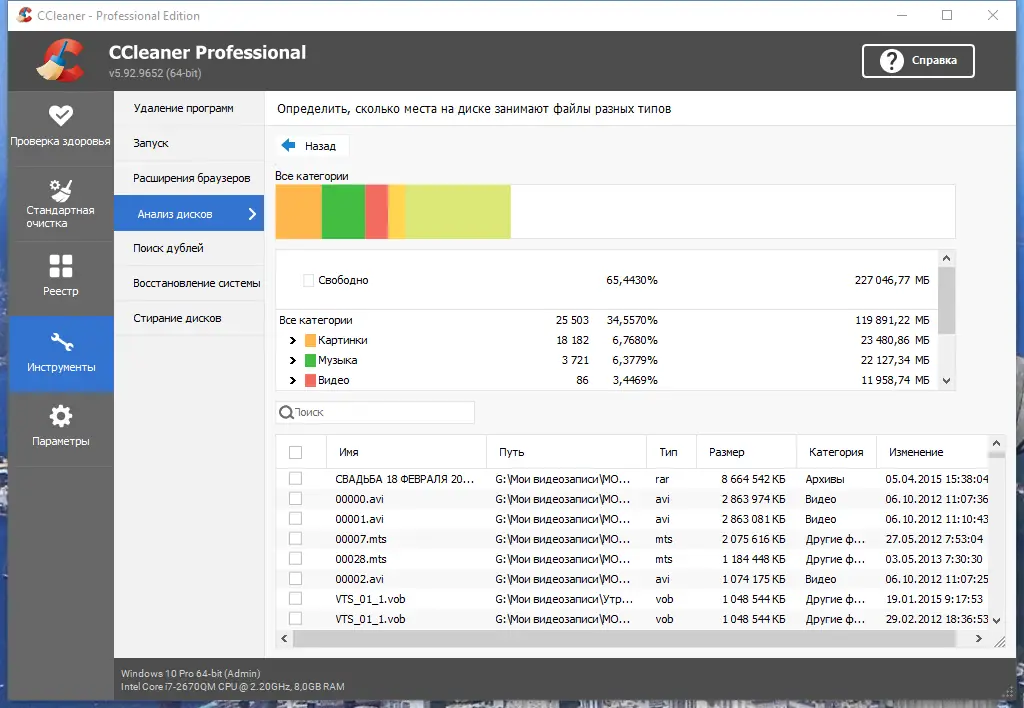
Task: Click the green segment of the disk bar
Action: click(x=344, y=212)
